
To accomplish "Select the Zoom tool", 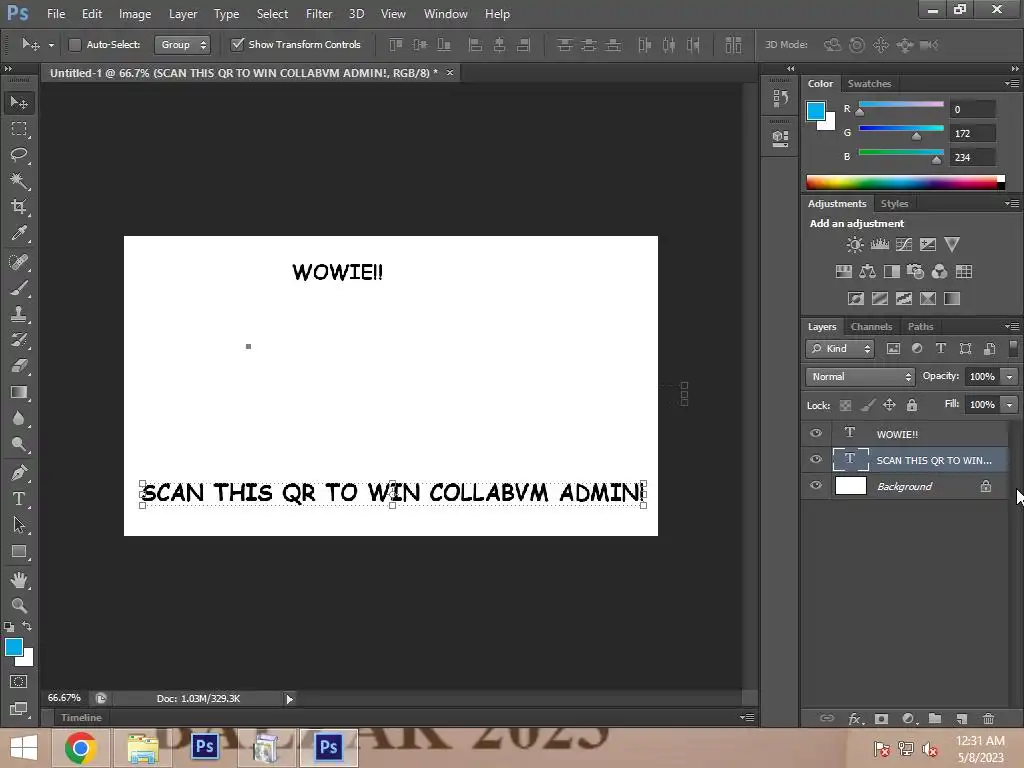I will click(x=19, y=605).
